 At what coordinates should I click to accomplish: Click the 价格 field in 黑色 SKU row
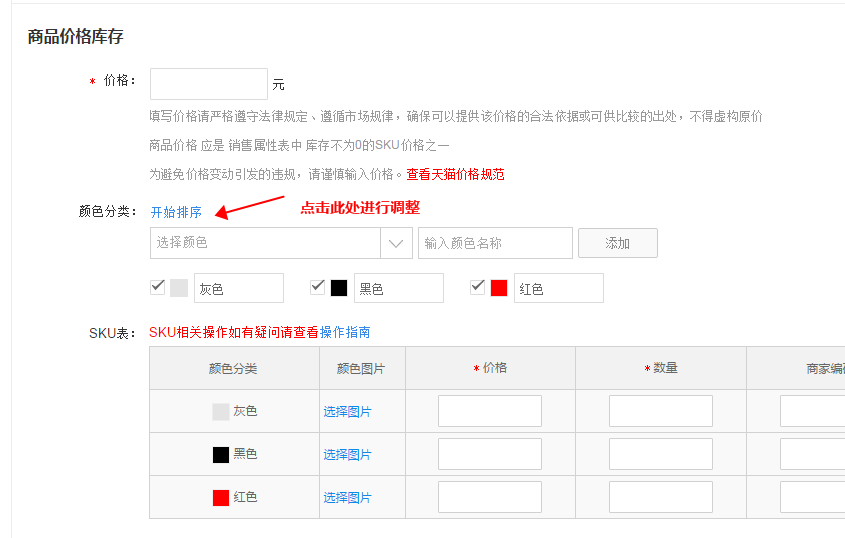tap(490, 454)
